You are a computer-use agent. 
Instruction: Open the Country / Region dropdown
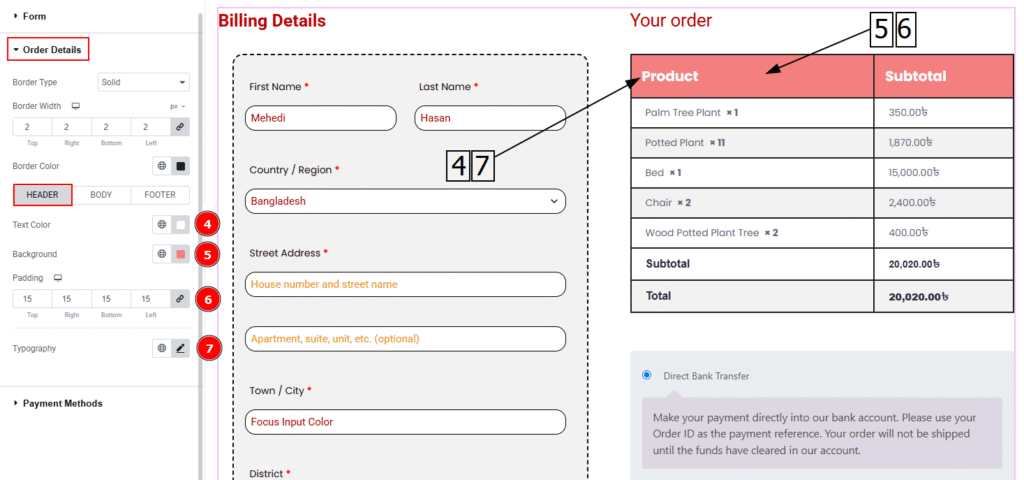pyautogui.click(x=405, y=201)
